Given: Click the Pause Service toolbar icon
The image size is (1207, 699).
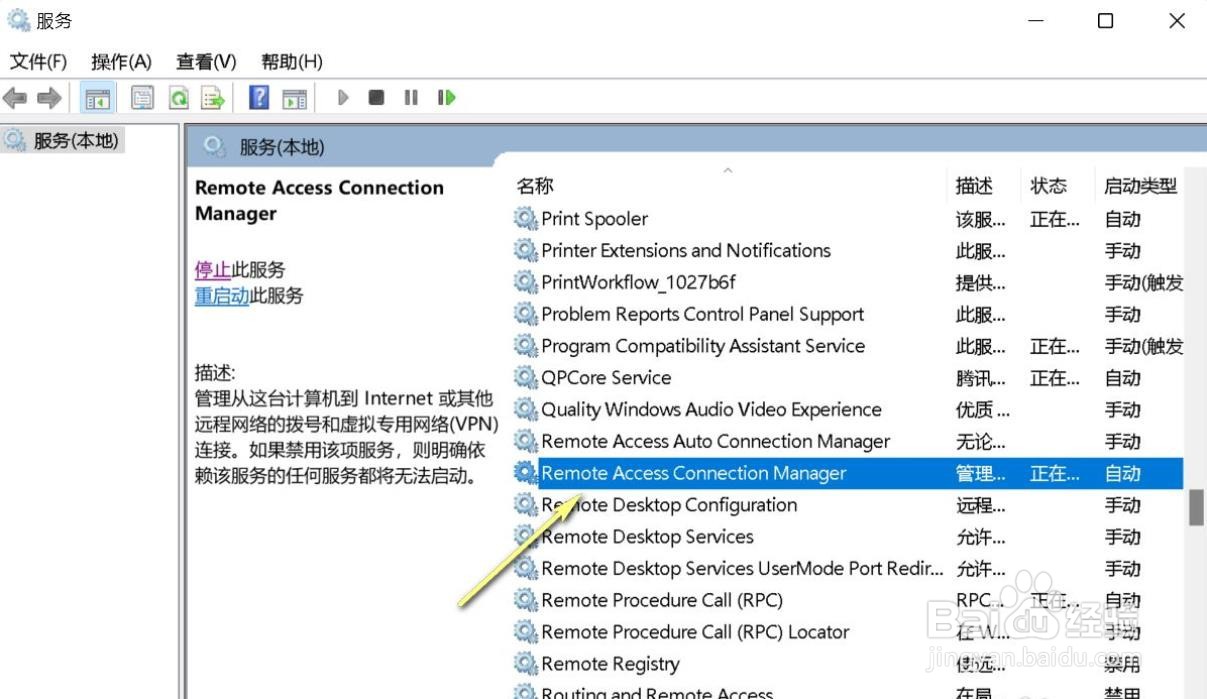Looking at the screenshot, I should (411, 98).
